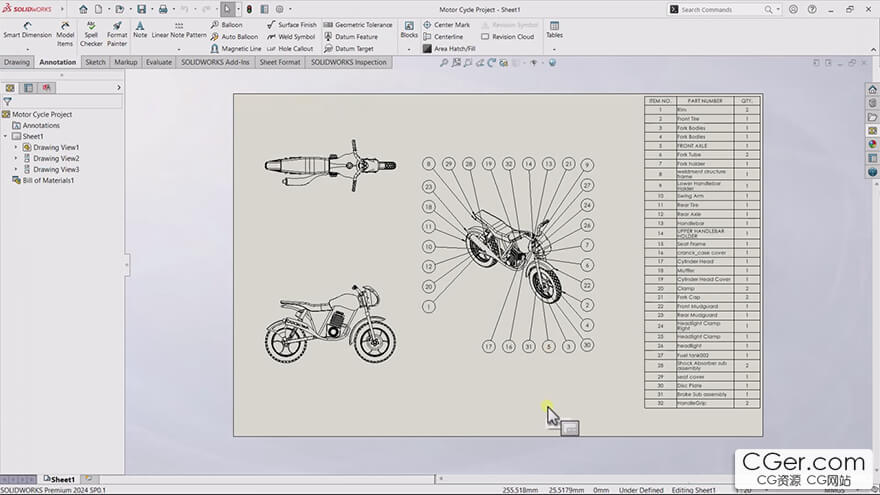This screenshot has height=495, width=880.
Task: Expand Drawing View1 in the tree
Action: (x=16, y=147)
